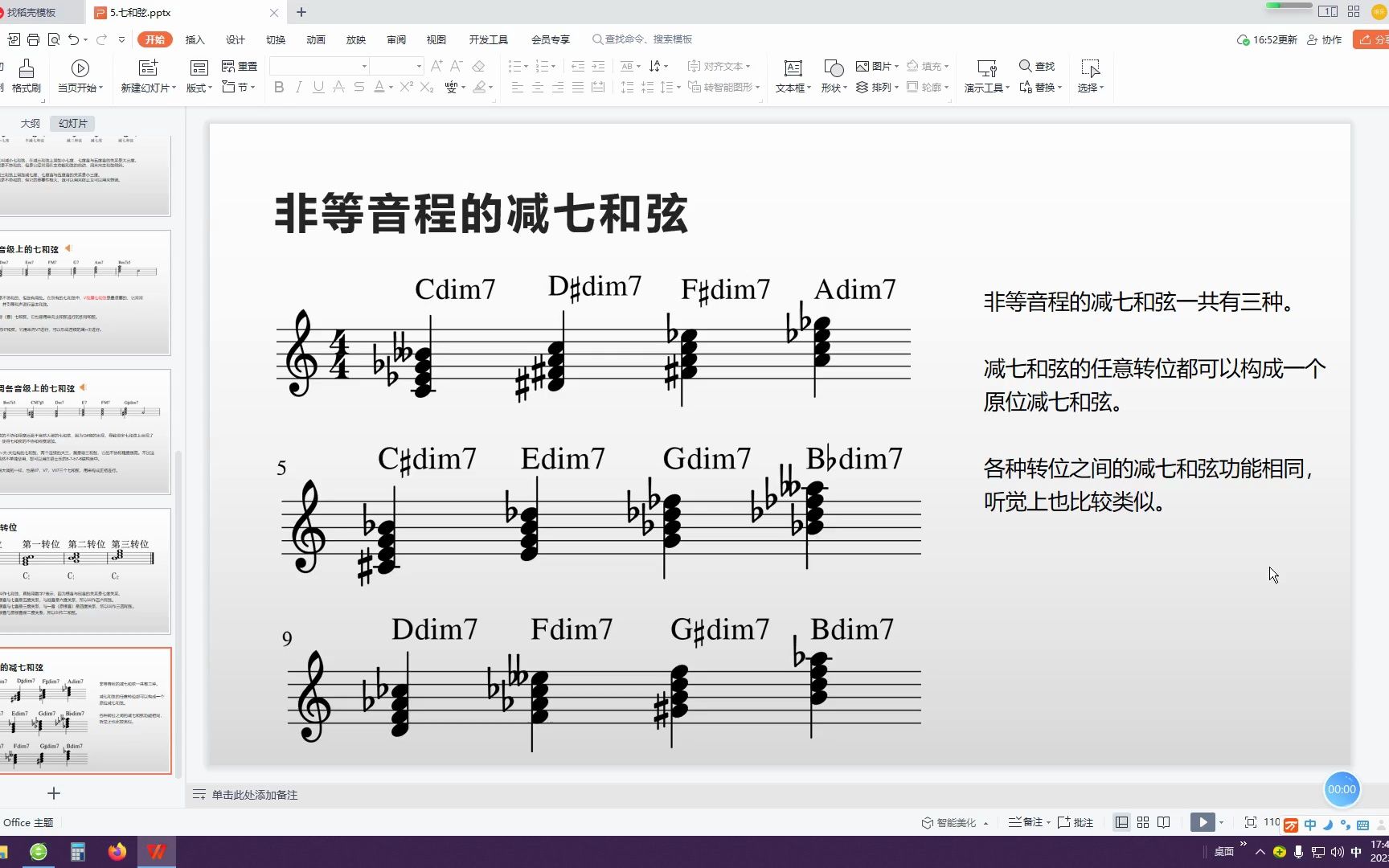Click the Convert to Smart Graphic (转智能图形) button
The image size is (1389, 868).
tap(723, 87)
